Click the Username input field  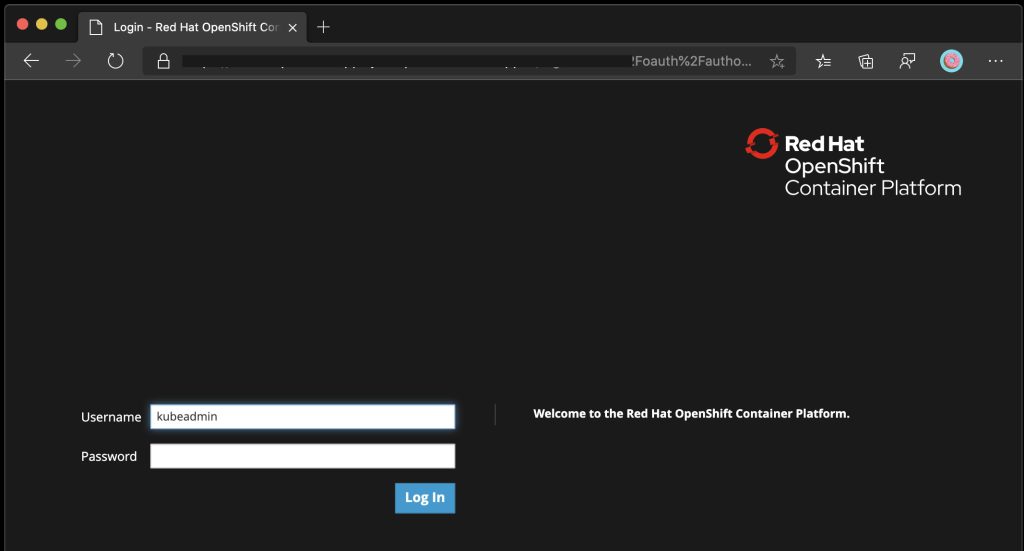[x=302, y=417]
